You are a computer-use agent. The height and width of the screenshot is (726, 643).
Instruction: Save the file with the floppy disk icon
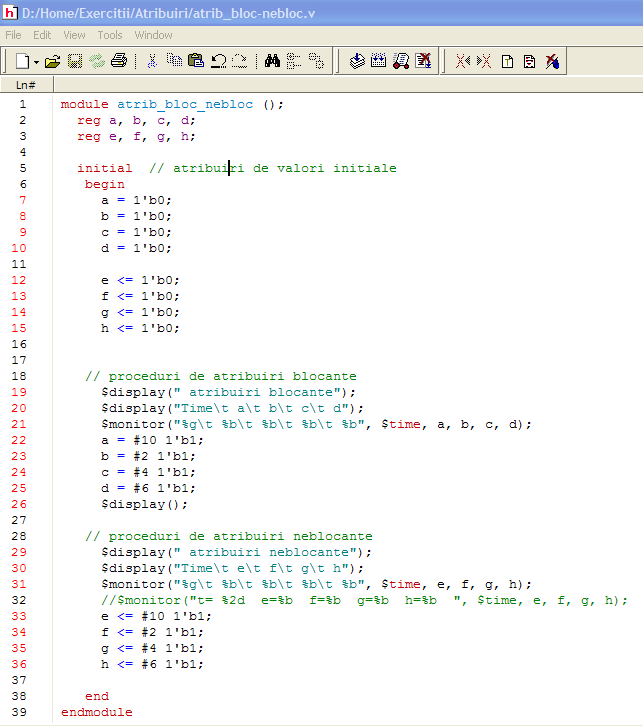(75, 61)
